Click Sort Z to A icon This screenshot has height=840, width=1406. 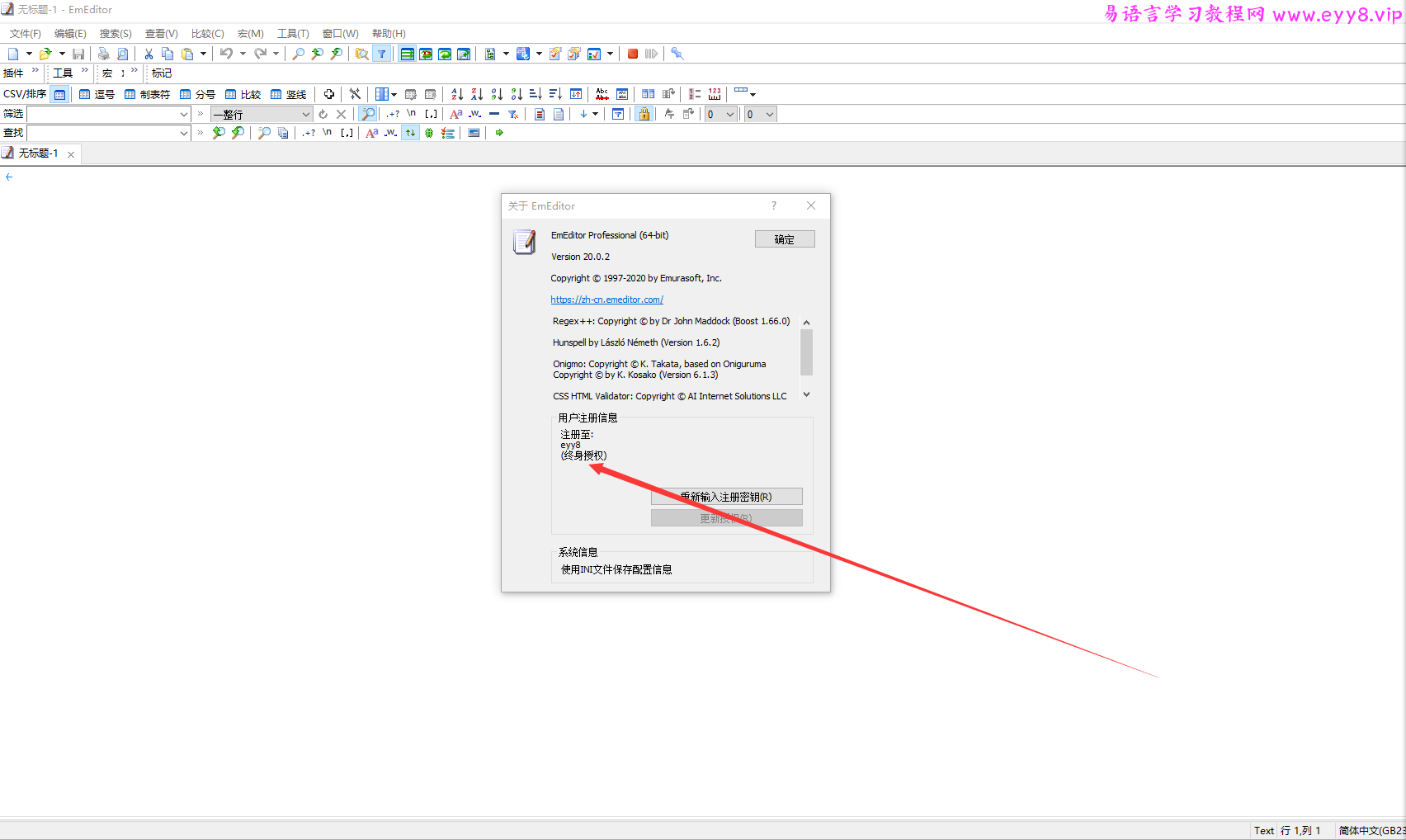[477, 94]
